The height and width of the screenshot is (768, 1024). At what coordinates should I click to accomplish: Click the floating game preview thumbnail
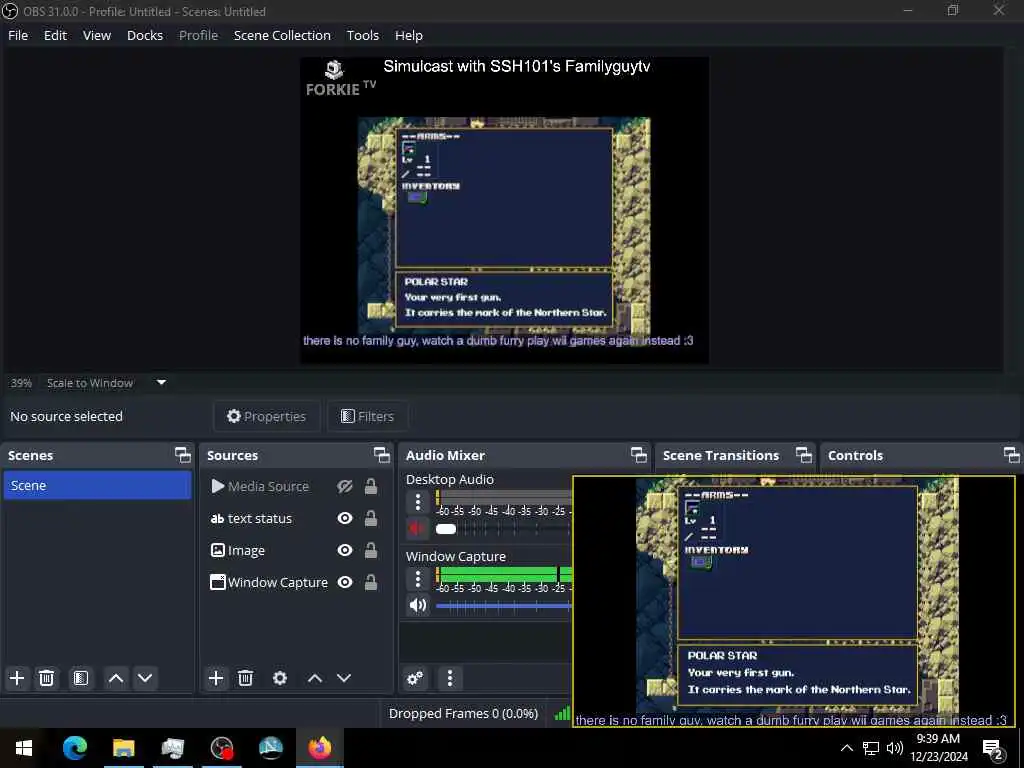pos(794,601)
